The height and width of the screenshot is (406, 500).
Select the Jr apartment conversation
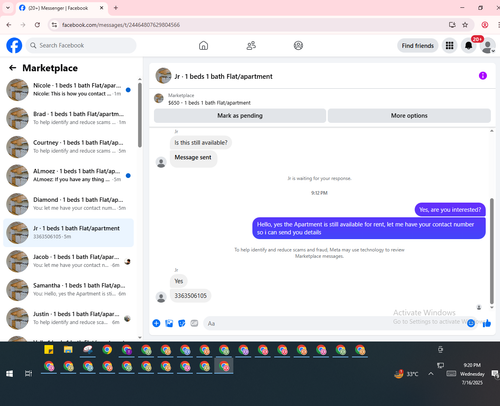tap(68, 233)
